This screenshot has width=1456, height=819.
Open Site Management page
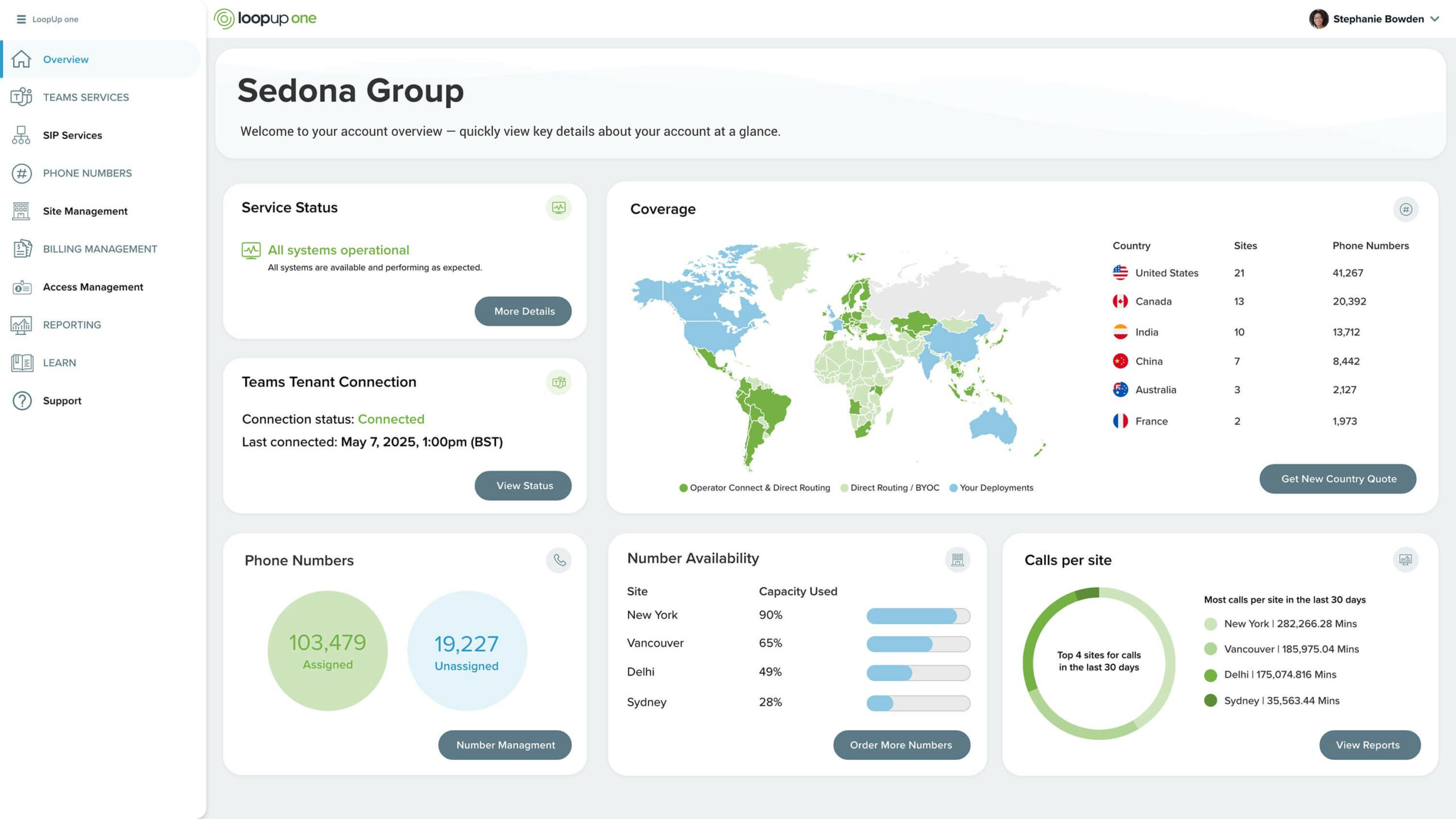85,211
